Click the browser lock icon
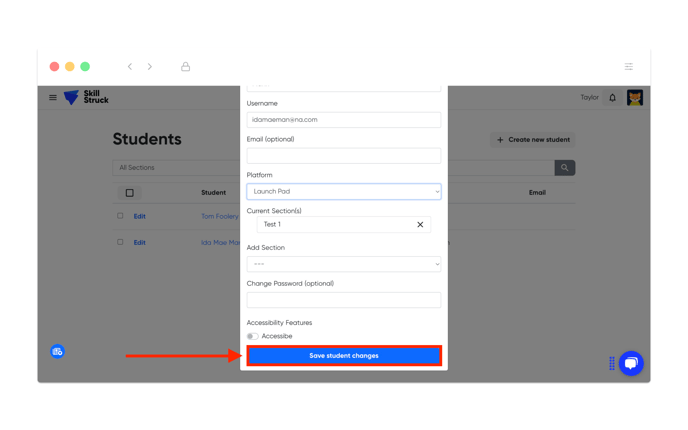688x430 pixels. click(x=186, y=66)
